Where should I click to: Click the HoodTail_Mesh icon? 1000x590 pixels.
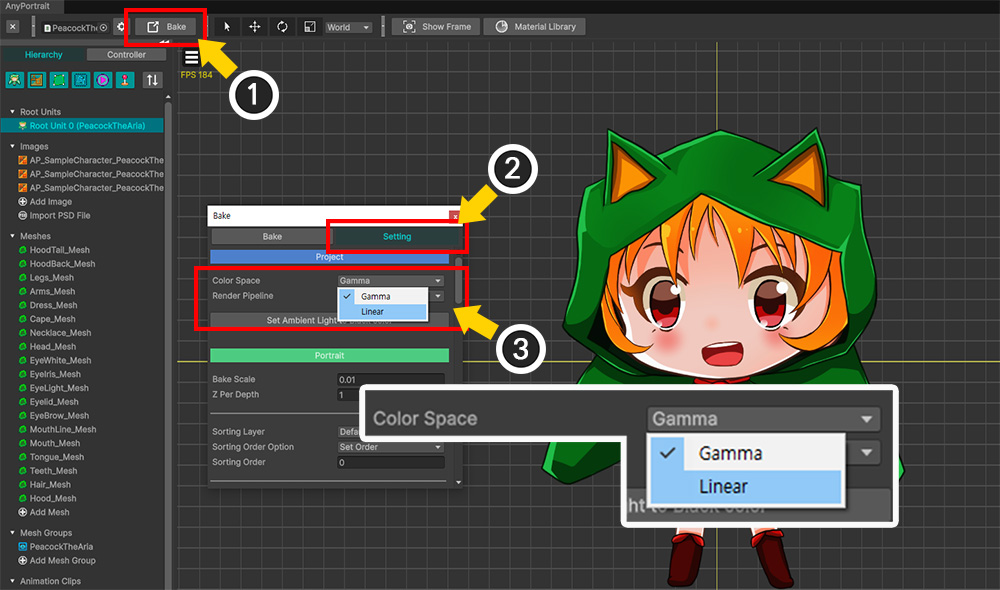[x=23, y=250]
